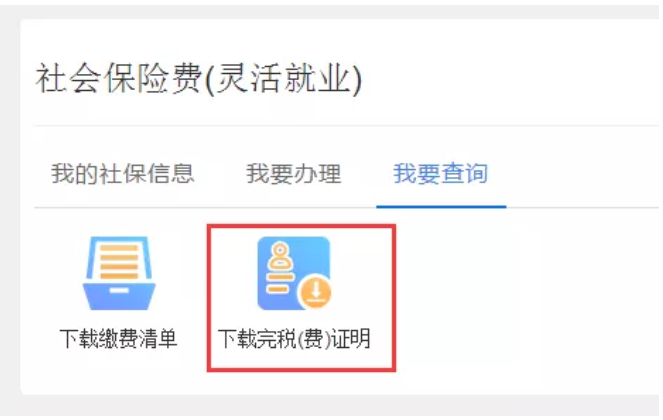The height and width of the screenshot is (420, 663).
Task: Click the 社会保险费(灵活就业) page title
Action: tap(199, 79)
